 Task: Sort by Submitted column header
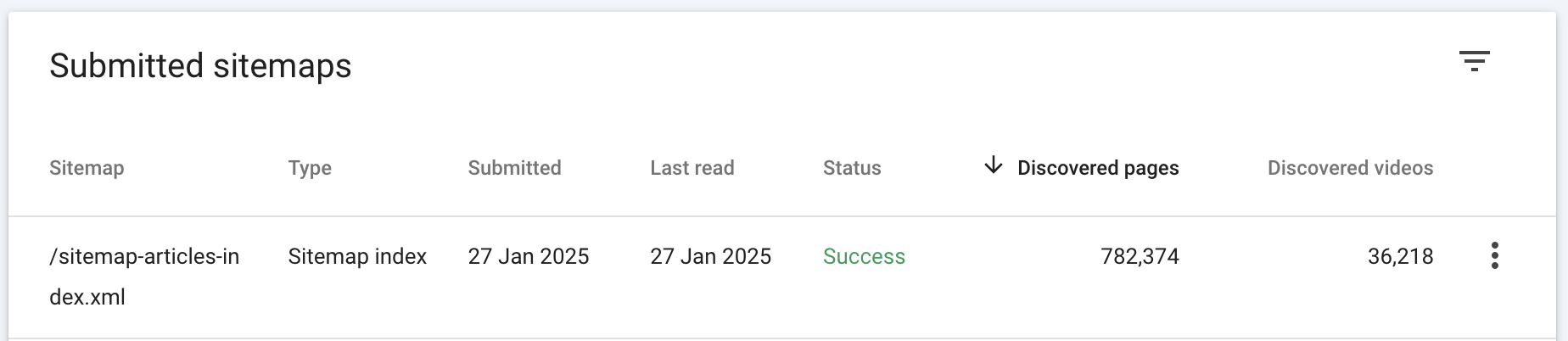pos(514,168)
